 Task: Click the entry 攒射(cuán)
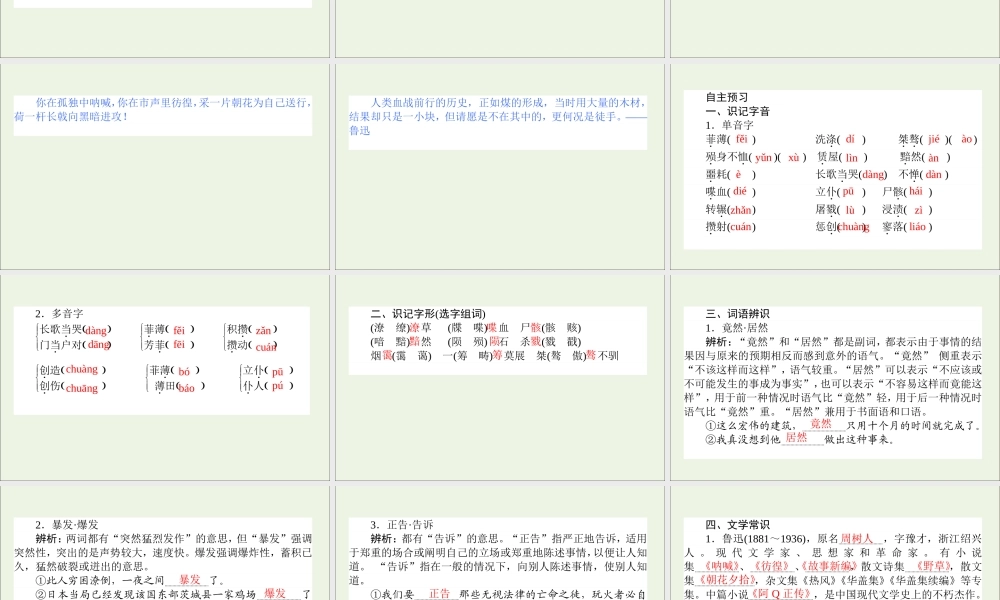pyautogui.click(x=731, y=226)
